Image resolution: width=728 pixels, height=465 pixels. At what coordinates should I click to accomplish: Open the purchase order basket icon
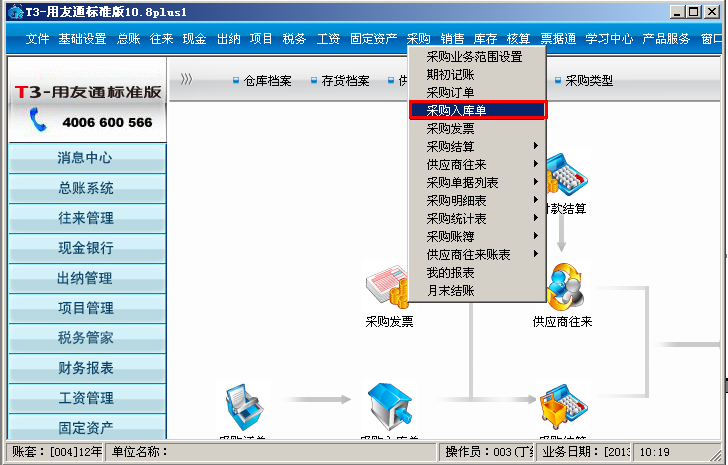(x=245, y=407)
